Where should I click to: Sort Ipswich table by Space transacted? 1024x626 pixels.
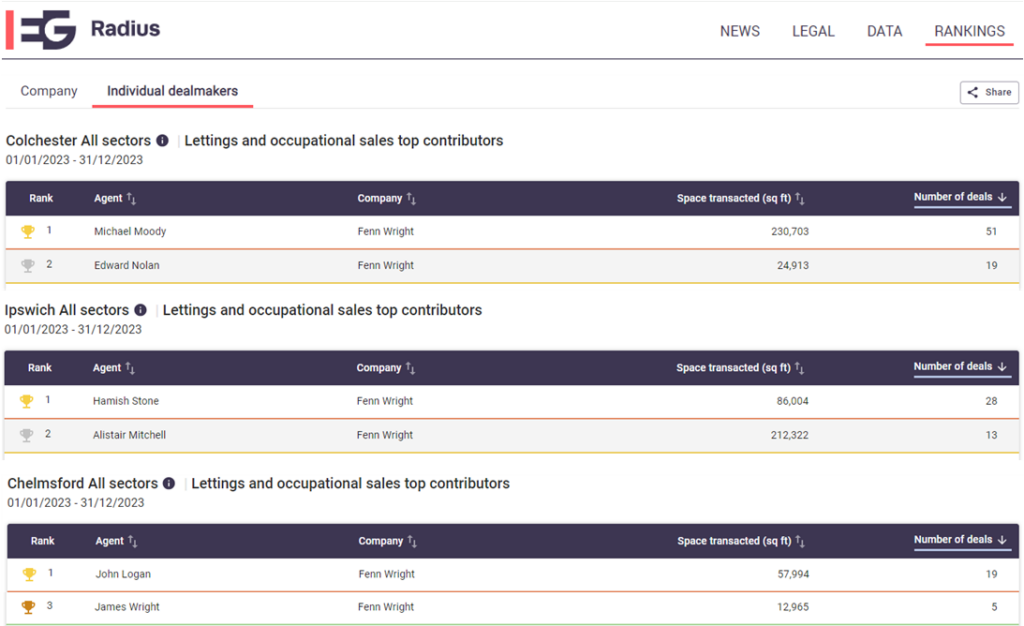pyautogui.click(x=740, y=368)
